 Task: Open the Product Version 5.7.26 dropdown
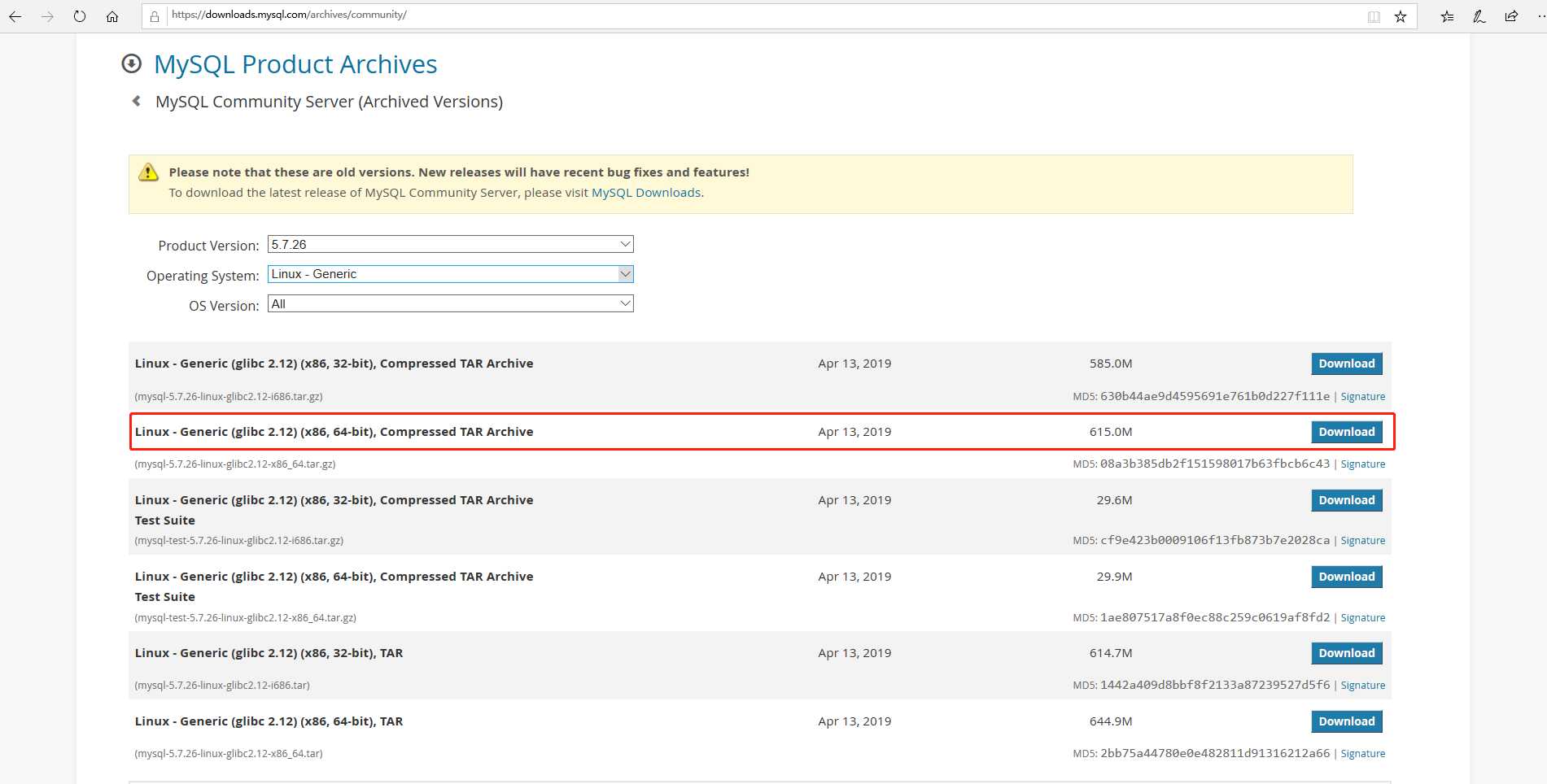tap(450, 244)
